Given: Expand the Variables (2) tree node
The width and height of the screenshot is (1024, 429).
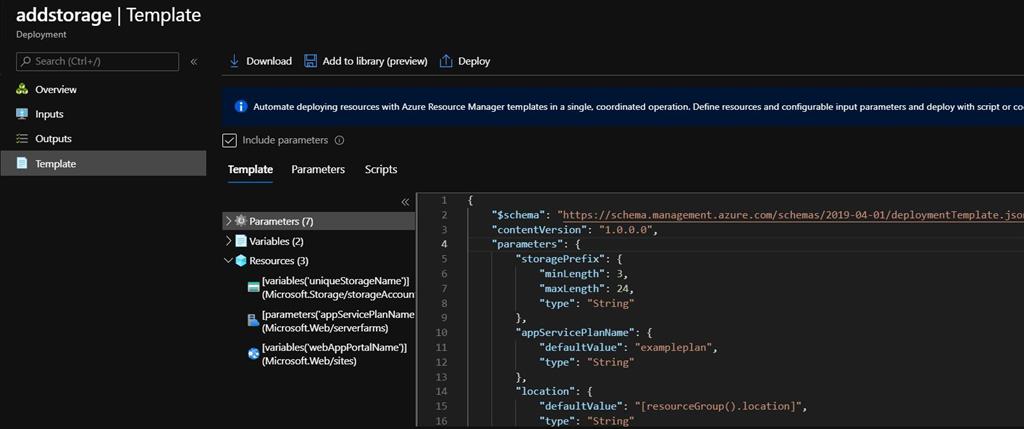Looking at the screenshot, I should pos(229,241).
